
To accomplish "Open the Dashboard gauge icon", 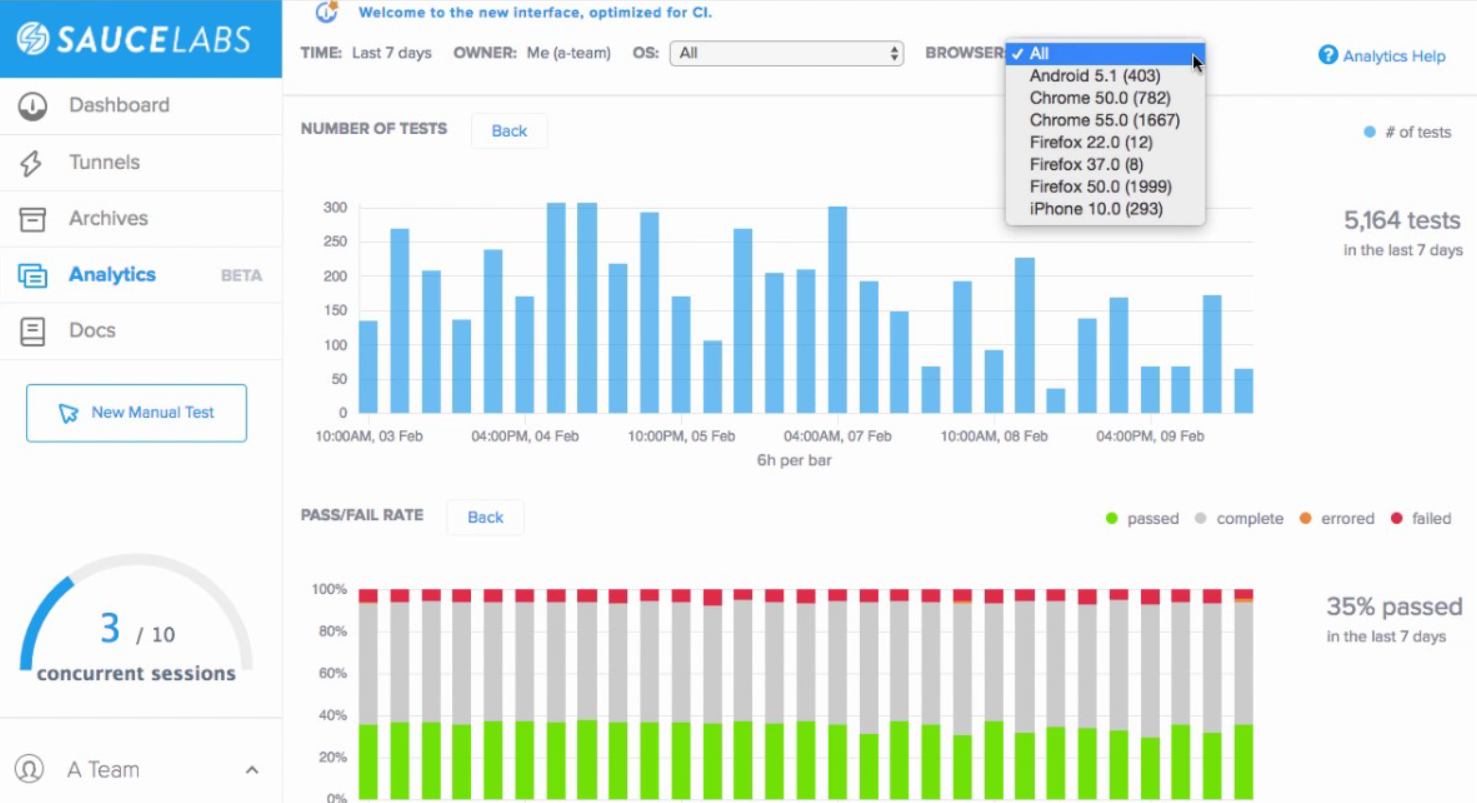I will pyautogui.click(x=32, y=106).
